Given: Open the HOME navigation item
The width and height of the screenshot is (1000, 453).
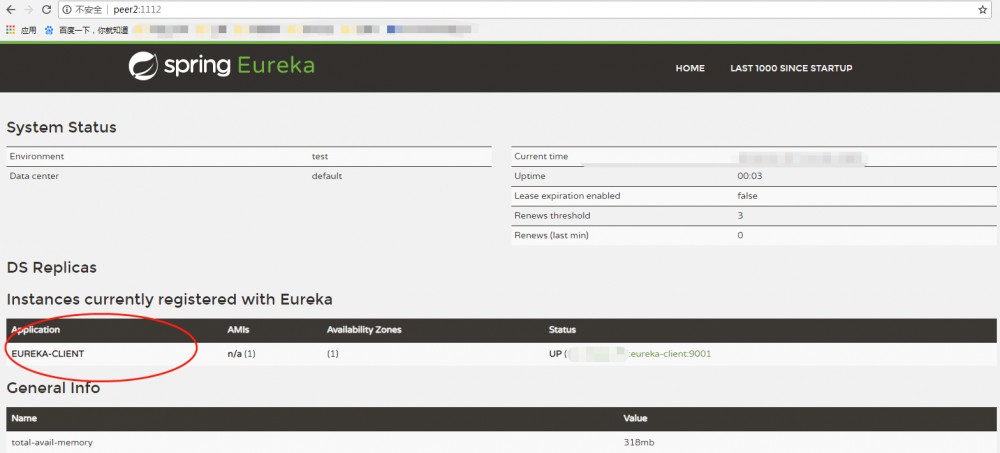Looking at the screenshot, I should click(x=690, y=68).
